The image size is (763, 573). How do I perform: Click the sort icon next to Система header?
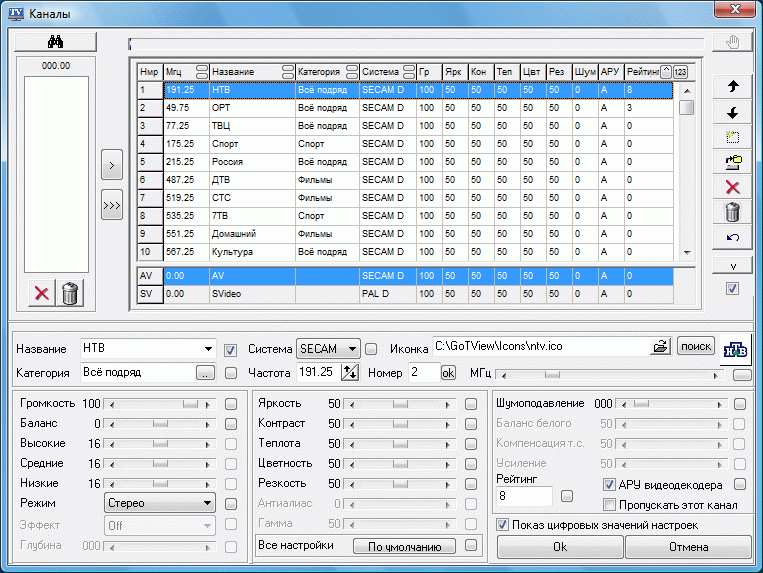tap(409, 72)
